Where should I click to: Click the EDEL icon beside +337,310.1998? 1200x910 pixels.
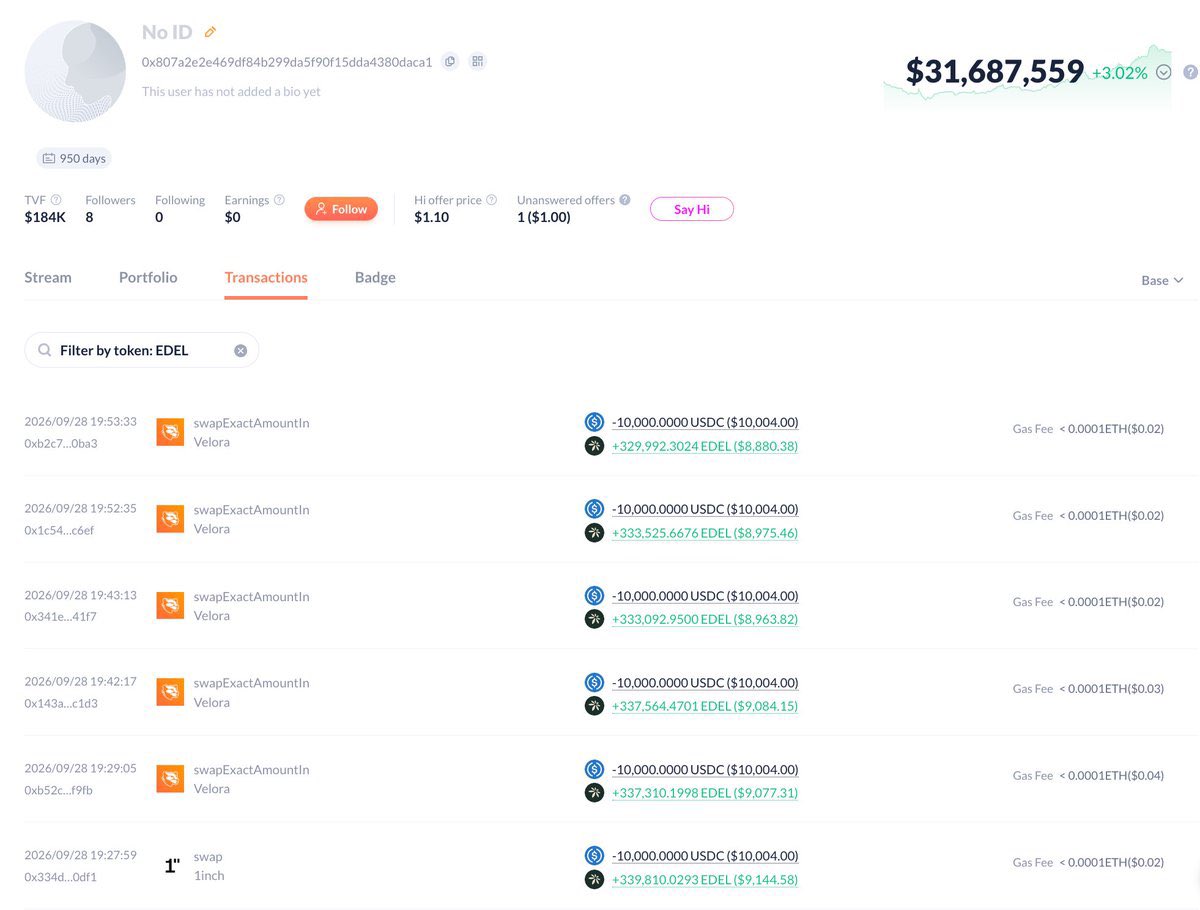594,793
